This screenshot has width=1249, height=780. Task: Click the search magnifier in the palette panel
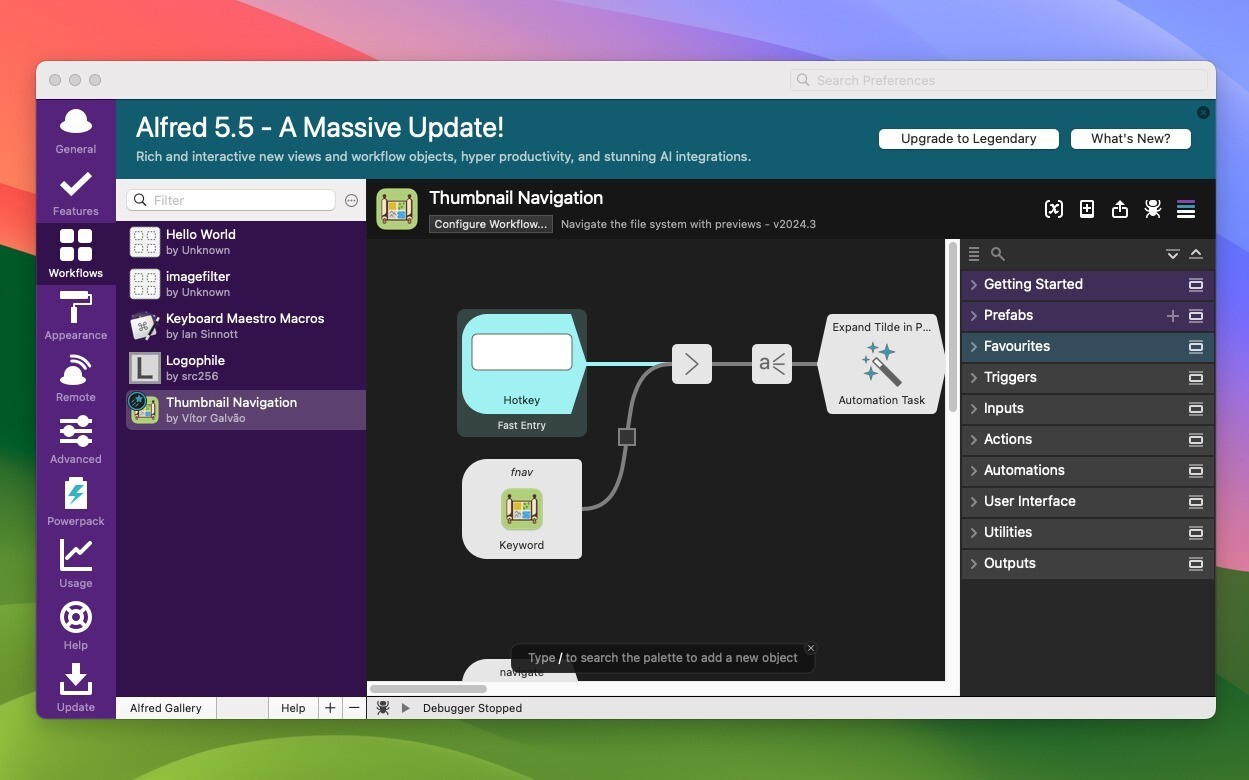click(997, 254)
